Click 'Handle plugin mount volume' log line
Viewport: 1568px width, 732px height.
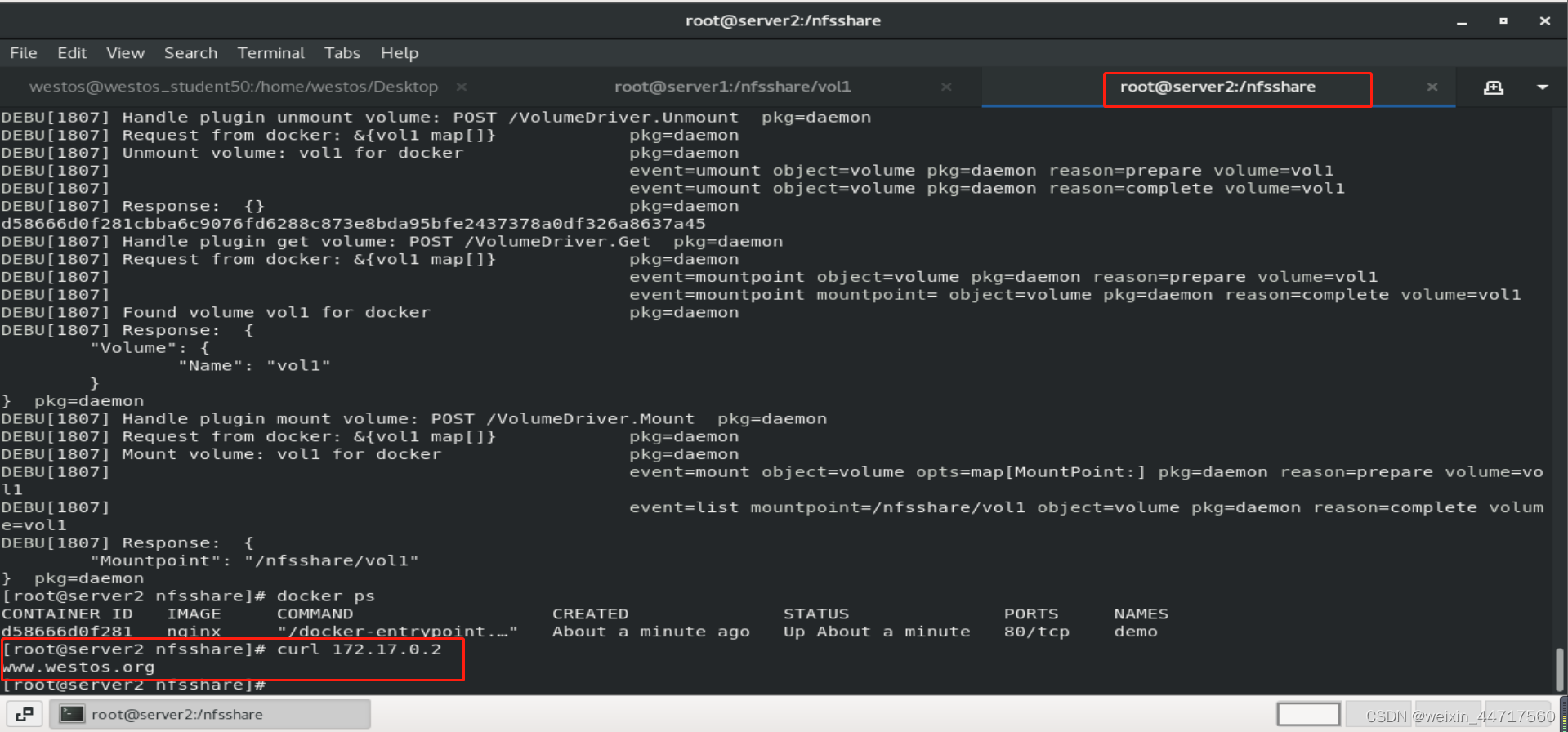pos(414,419)
